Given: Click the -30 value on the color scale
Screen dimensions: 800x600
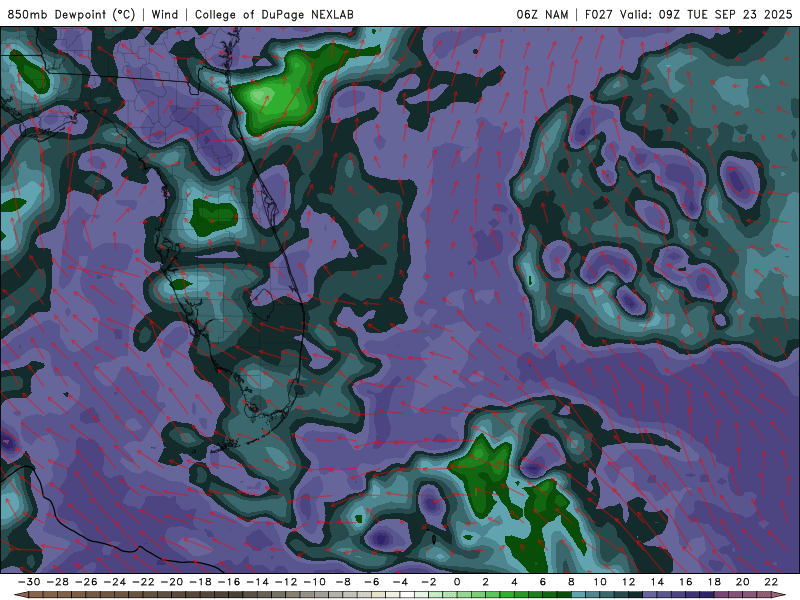Looking at the screenshot, I should [29, 582].
